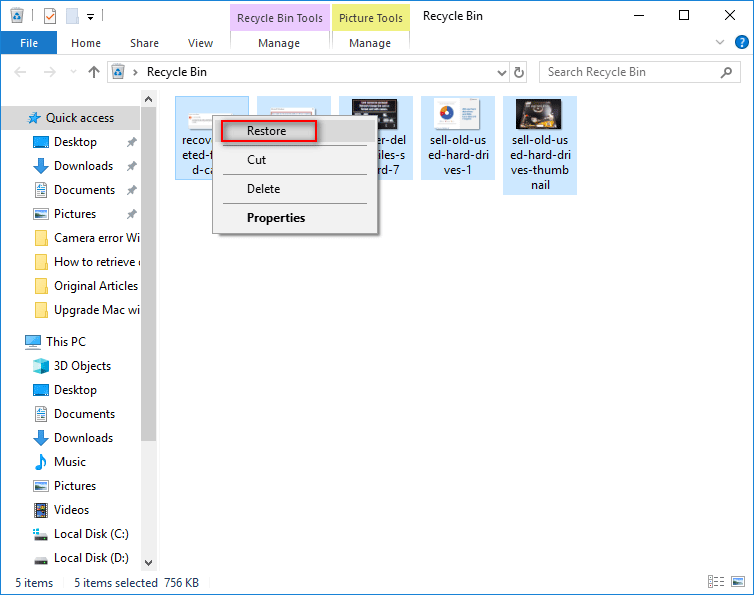Go up one level with Up arrow

click(94, 72)
